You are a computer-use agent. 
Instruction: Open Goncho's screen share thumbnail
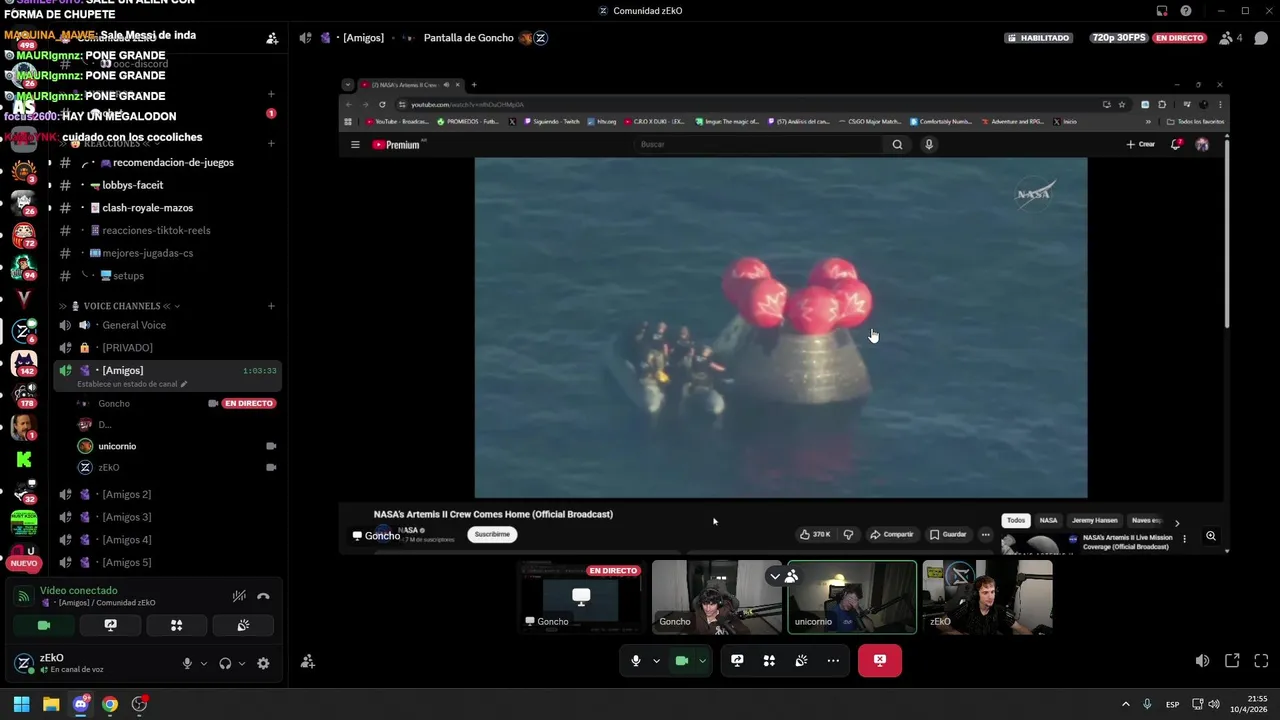coord(581,597)
